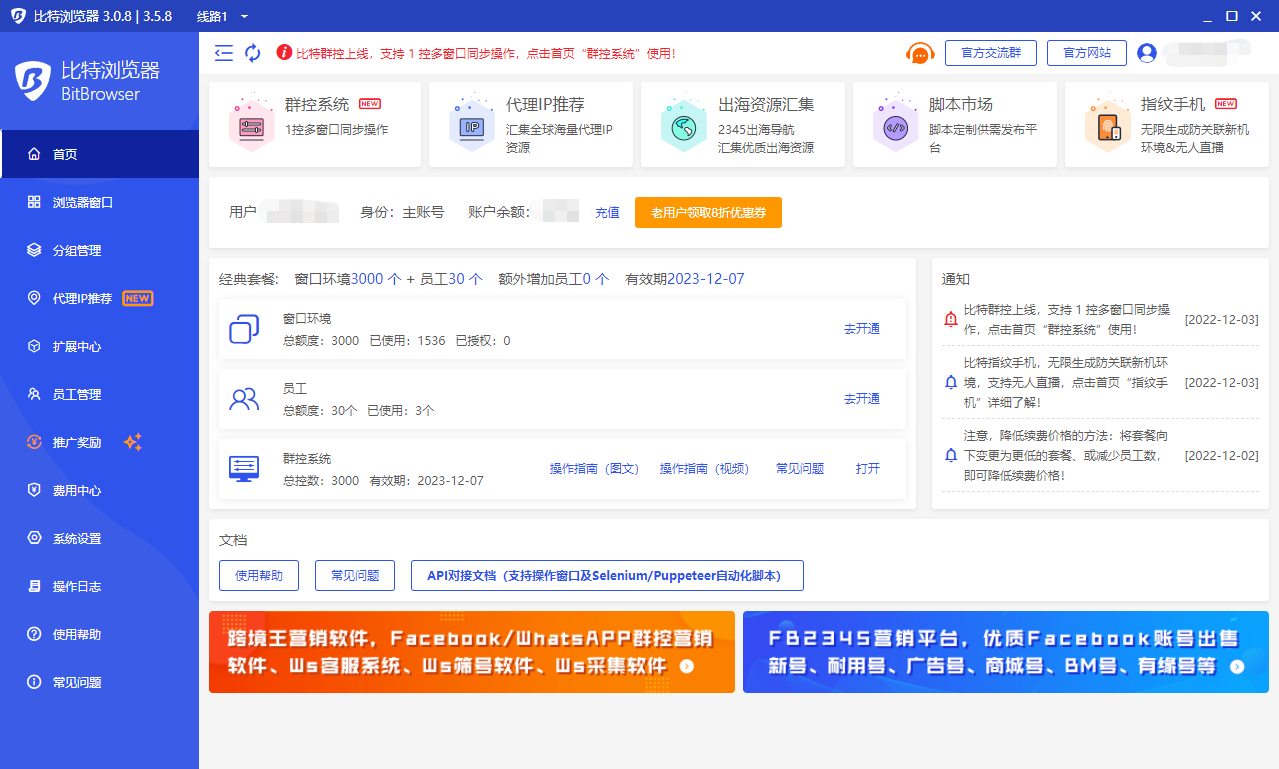Open 常见问题 in sidebar
Viewport: 1279px width, 769px height.
99,682
